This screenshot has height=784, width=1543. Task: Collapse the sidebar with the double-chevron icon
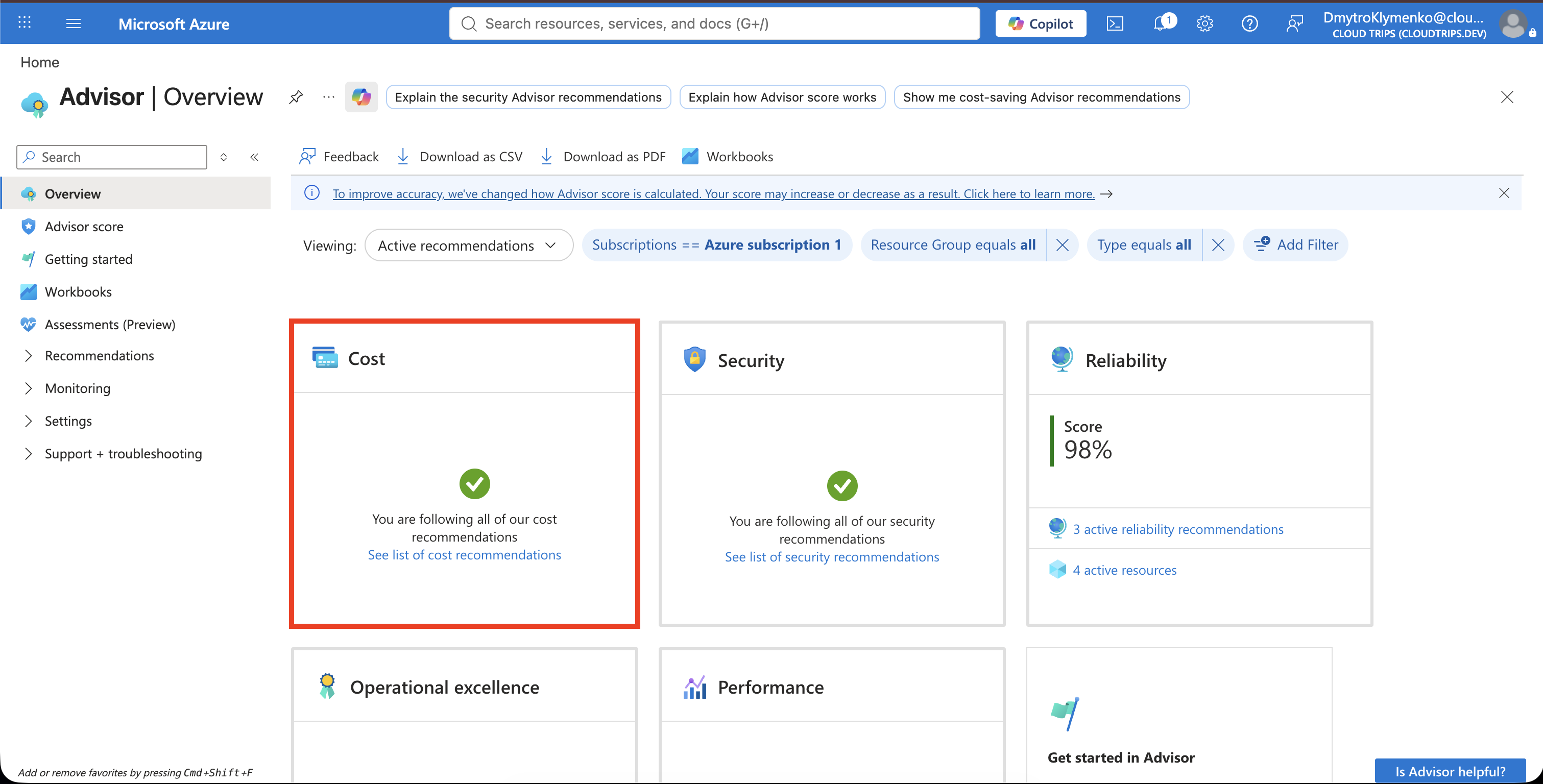pyautogui.click(x=254, y=157)
